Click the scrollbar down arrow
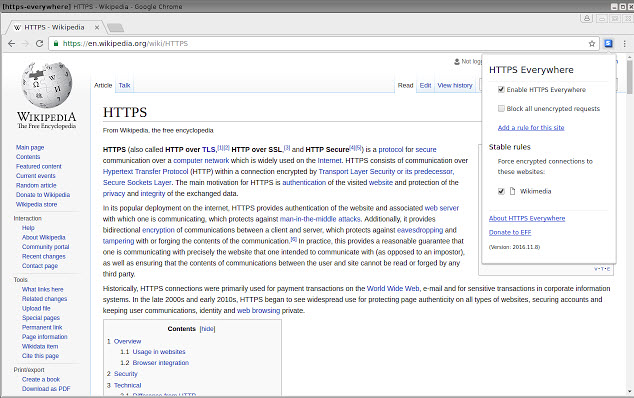 [x=630, y=392]
